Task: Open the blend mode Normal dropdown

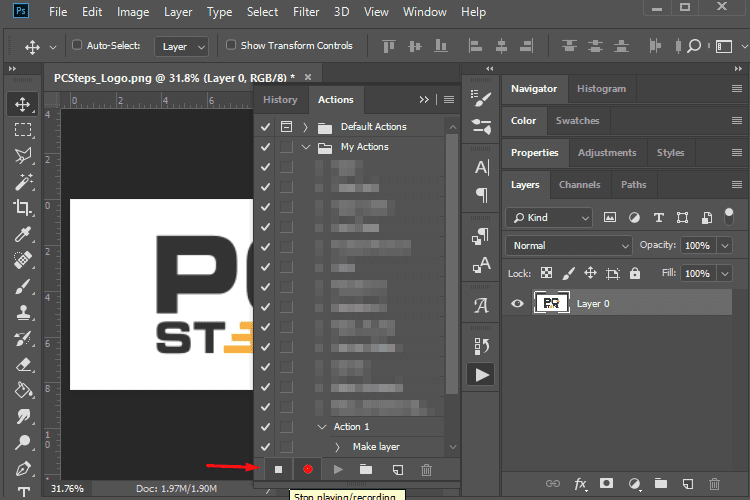Action: pyautogui.click(x=567, y=245)
